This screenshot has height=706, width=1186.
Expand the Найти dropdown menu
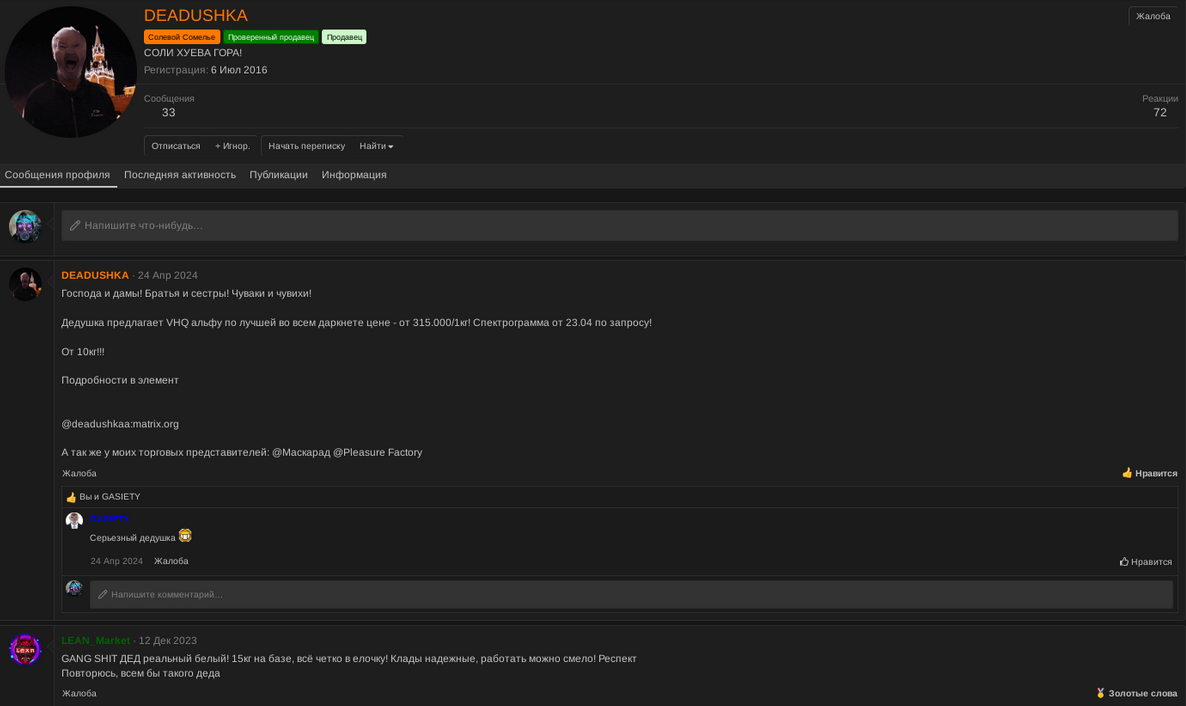pyautogui.click(x=376, y=146)
